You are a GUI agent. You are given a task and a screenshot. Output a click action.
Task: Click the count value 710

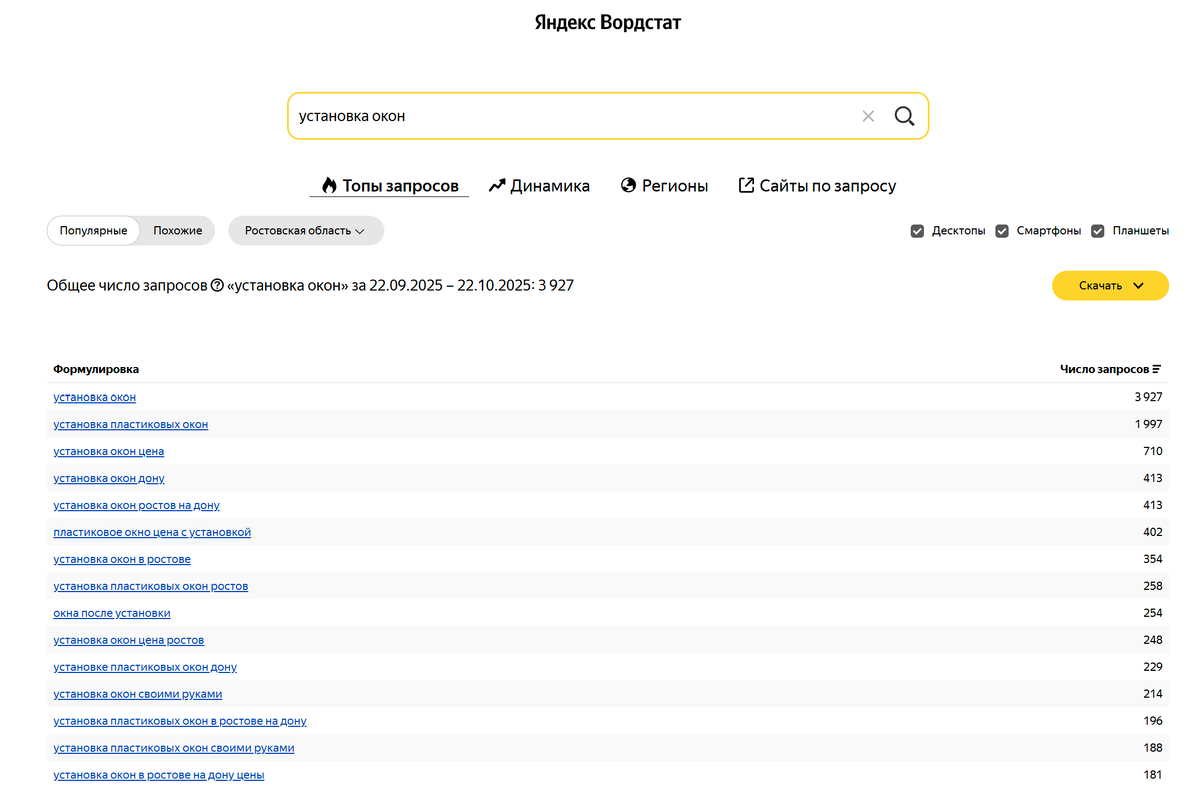tap(1152, 451)
